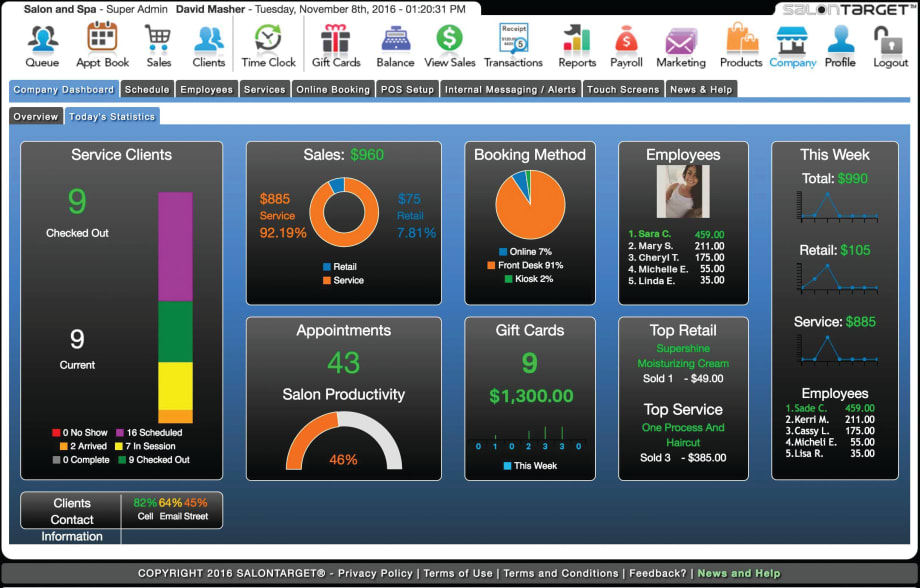The image size is (920, 588).
Task: Click the Salon Productivity 46% gauge
Action: pyautogui.click(x=344, y=440)
